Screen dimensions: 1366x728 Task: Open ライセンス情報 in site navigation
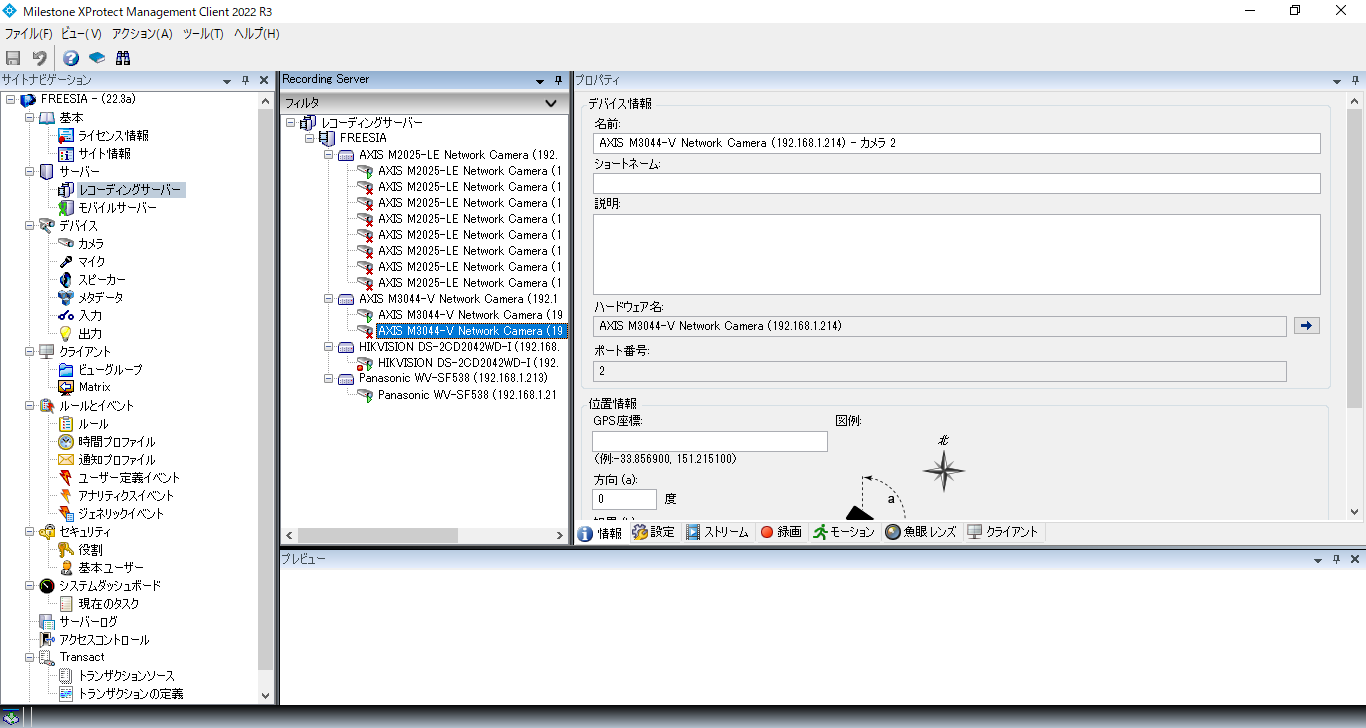click(113, 136)
